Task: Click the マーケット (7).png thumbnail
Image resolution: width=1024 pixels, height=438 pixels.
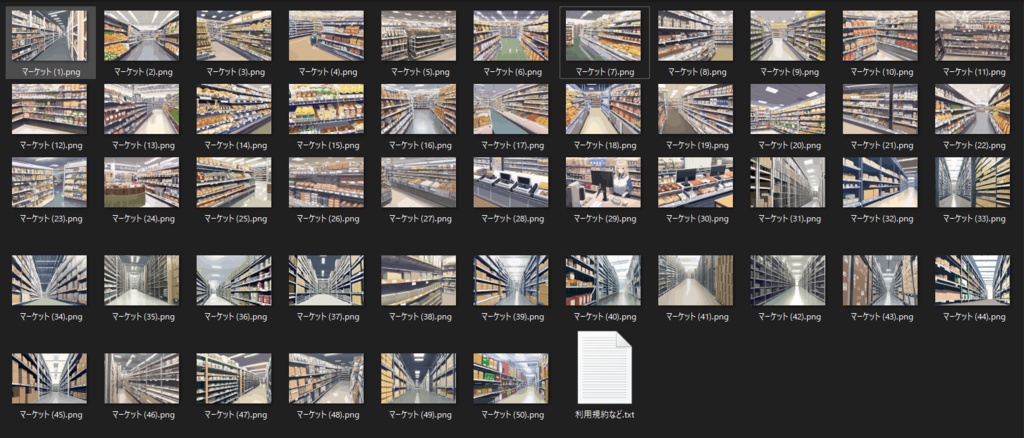Action: point(603,36)
